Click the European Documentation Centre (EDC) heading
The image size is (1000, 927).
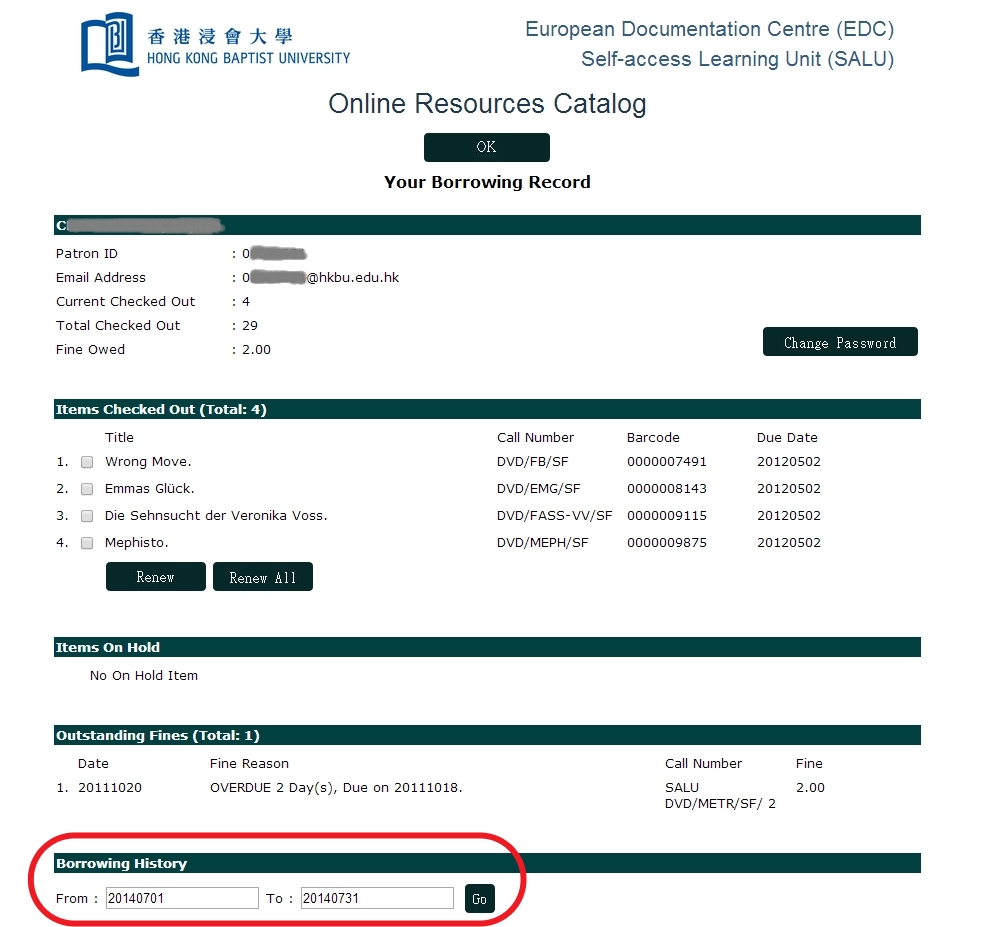pyautogui.click(x=709, y=29)
